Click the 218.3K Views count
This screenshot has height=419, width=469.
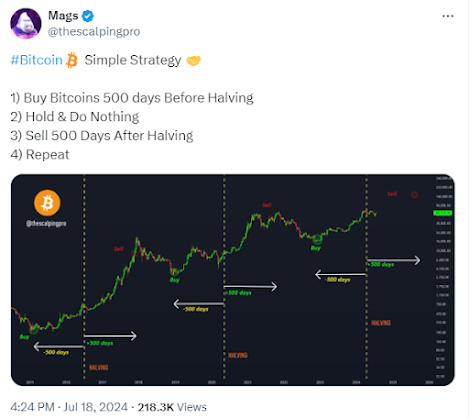(x=172, y=407)
